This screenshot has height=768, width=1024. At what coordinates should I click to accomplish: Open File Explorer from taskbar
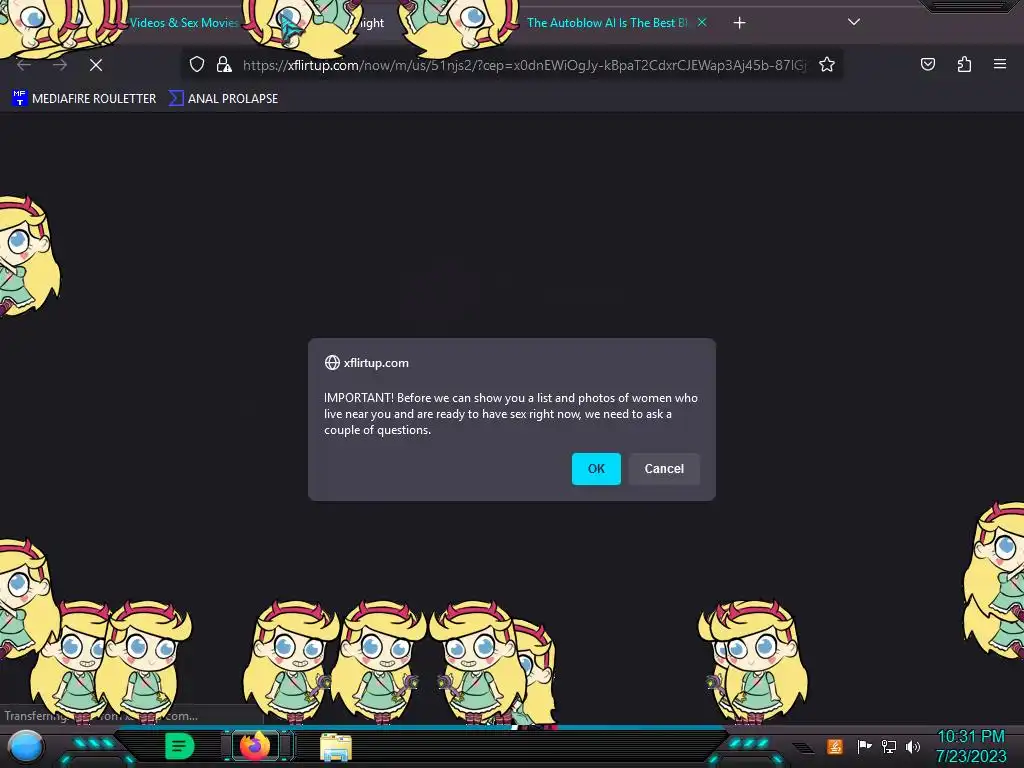pyautogui.click(x=336, y=747)
